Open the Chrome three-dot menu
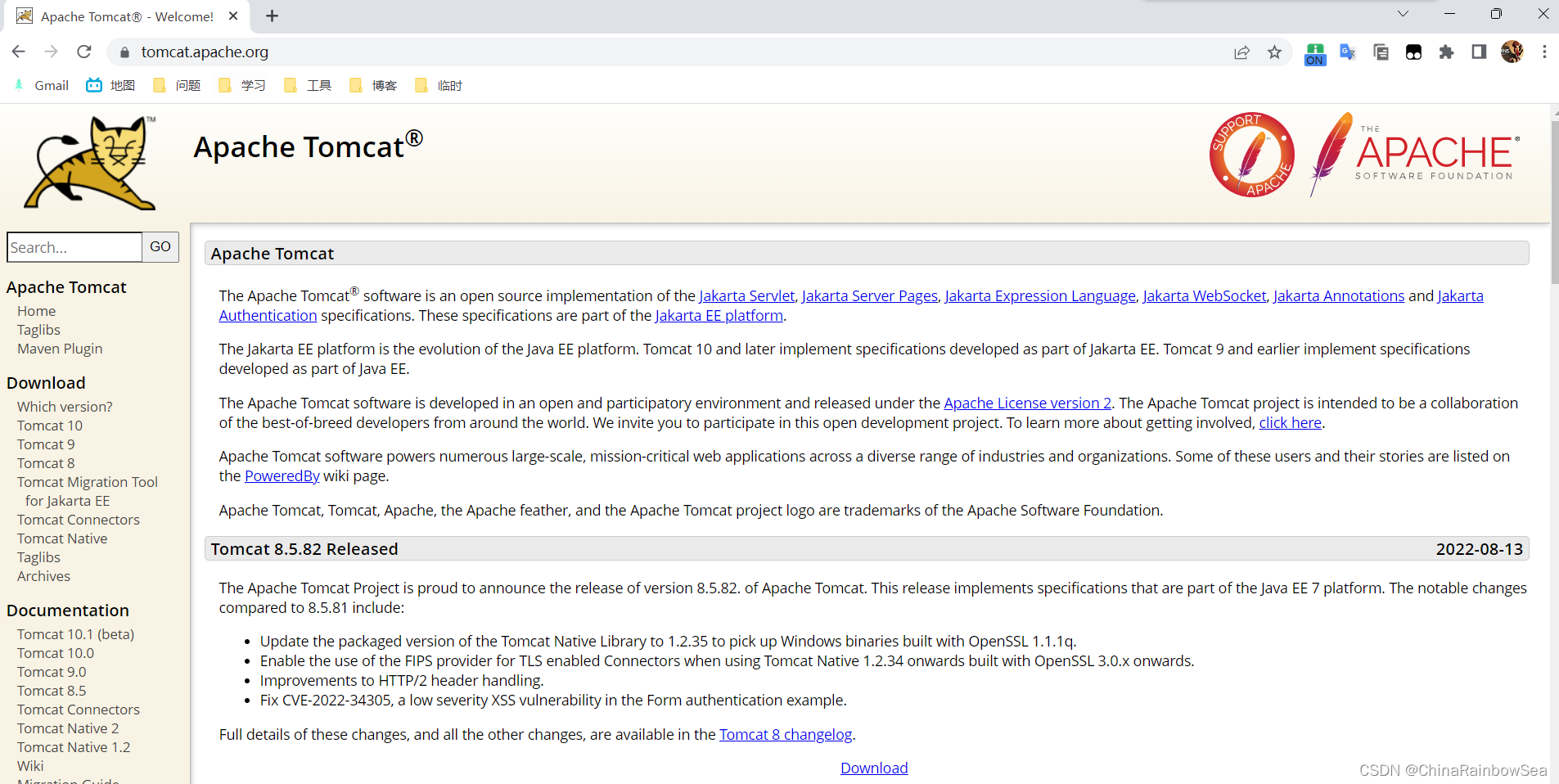Viewport: 1559px width, 784px height. click(x=1544, y=52)
